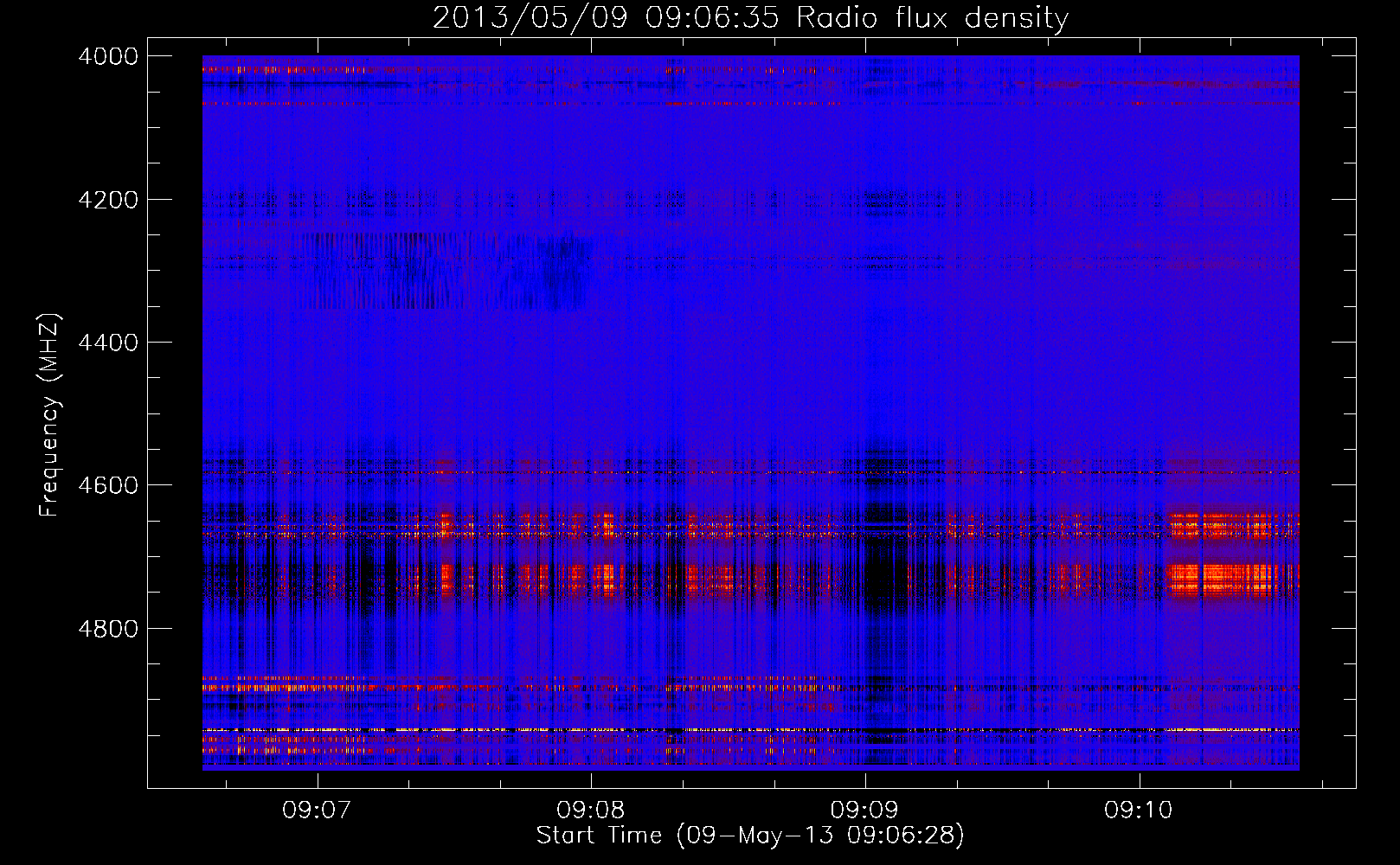The width and height of the screenshot is (1400, 865).
Task: Click the 09:09 time tick label
Action: click(864, 811)
